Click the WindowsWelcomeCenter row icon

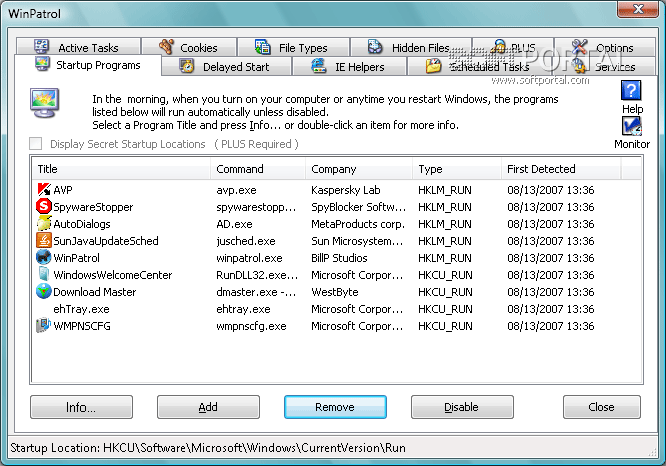click(44, 274)
